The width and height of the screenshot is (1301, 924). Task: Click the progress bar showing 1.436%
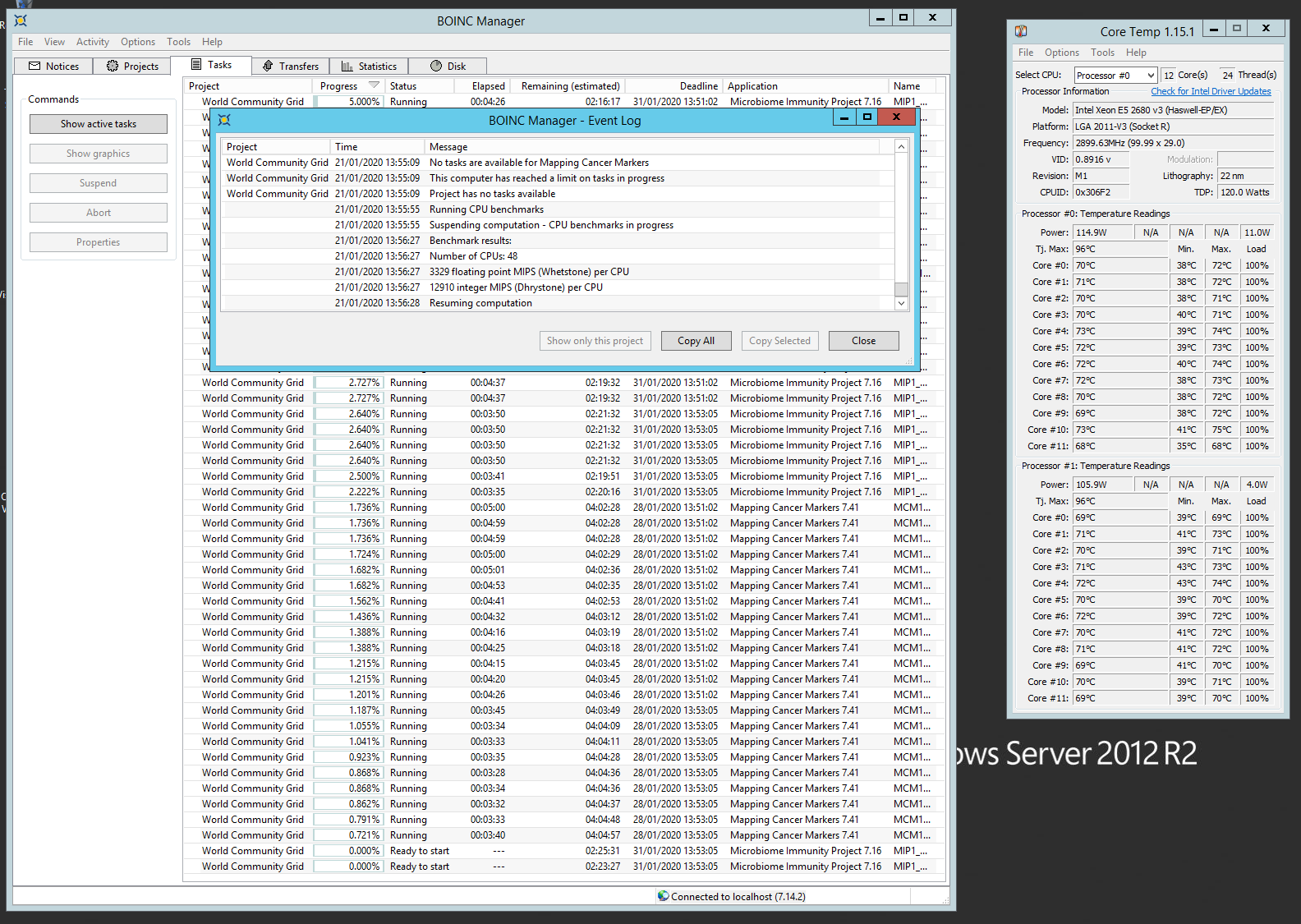point(349,617)
